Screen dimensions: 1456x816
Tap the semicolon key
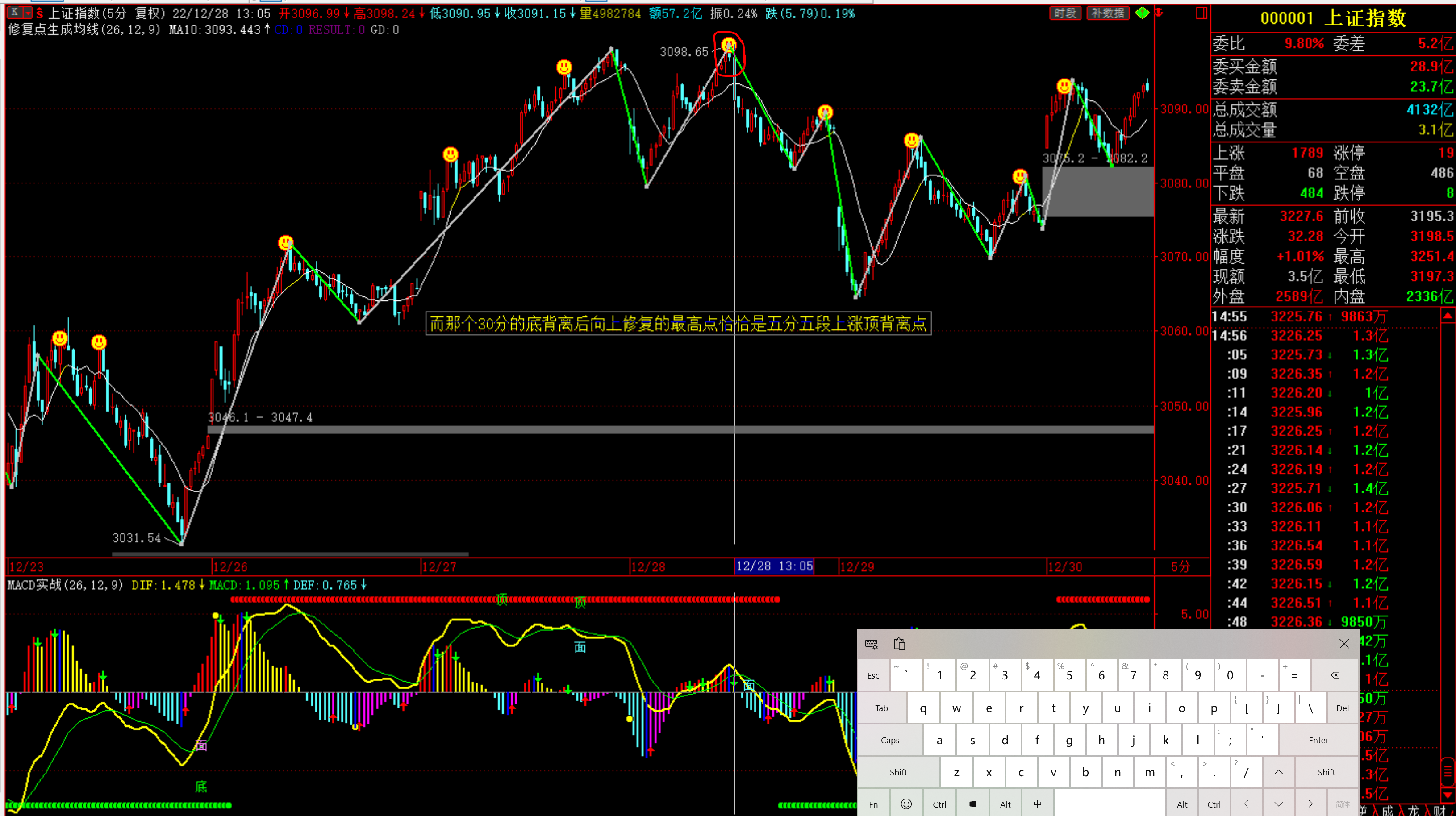coord(1230,740)
